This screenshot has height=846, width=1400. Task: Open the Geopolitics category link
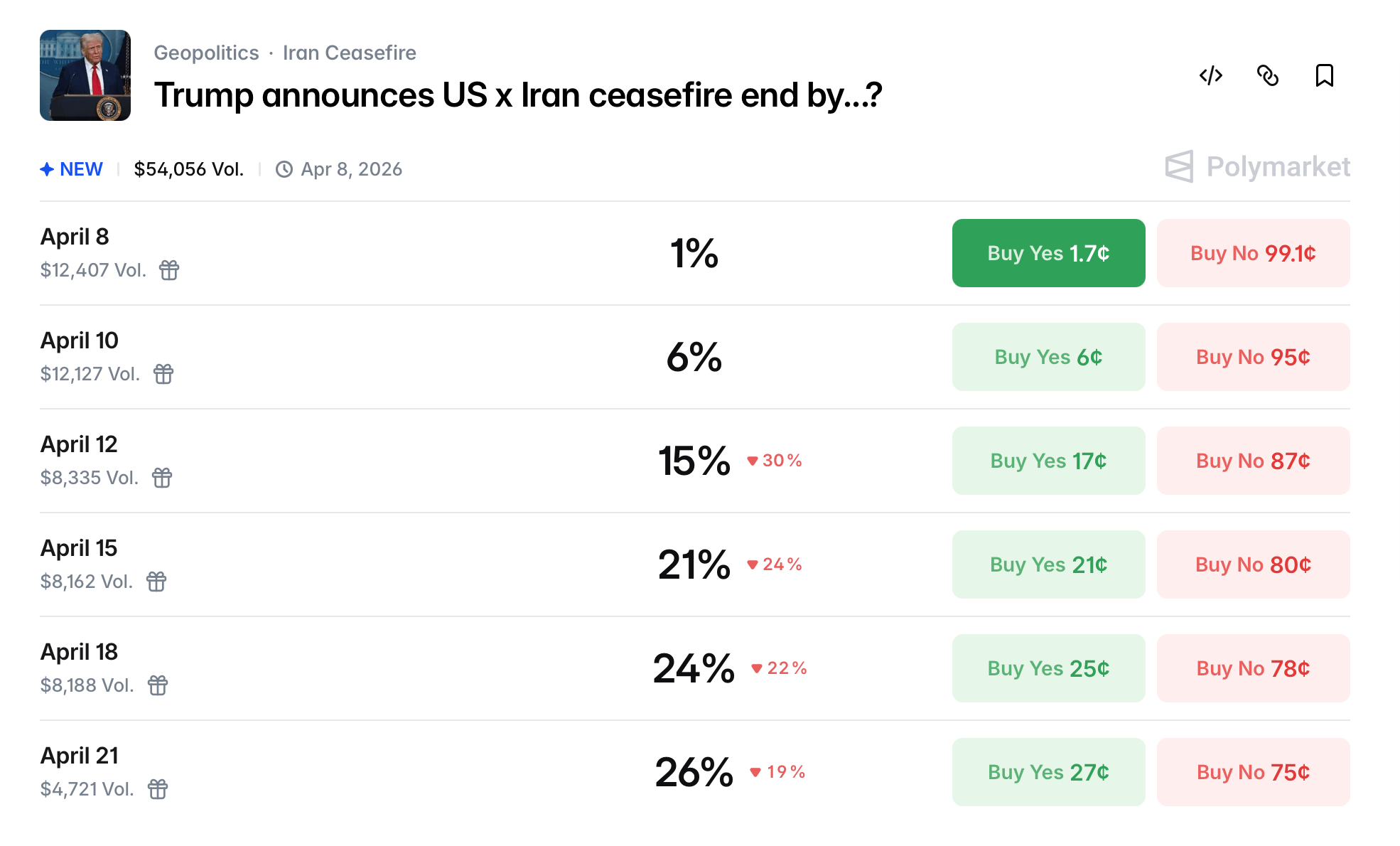207,53
